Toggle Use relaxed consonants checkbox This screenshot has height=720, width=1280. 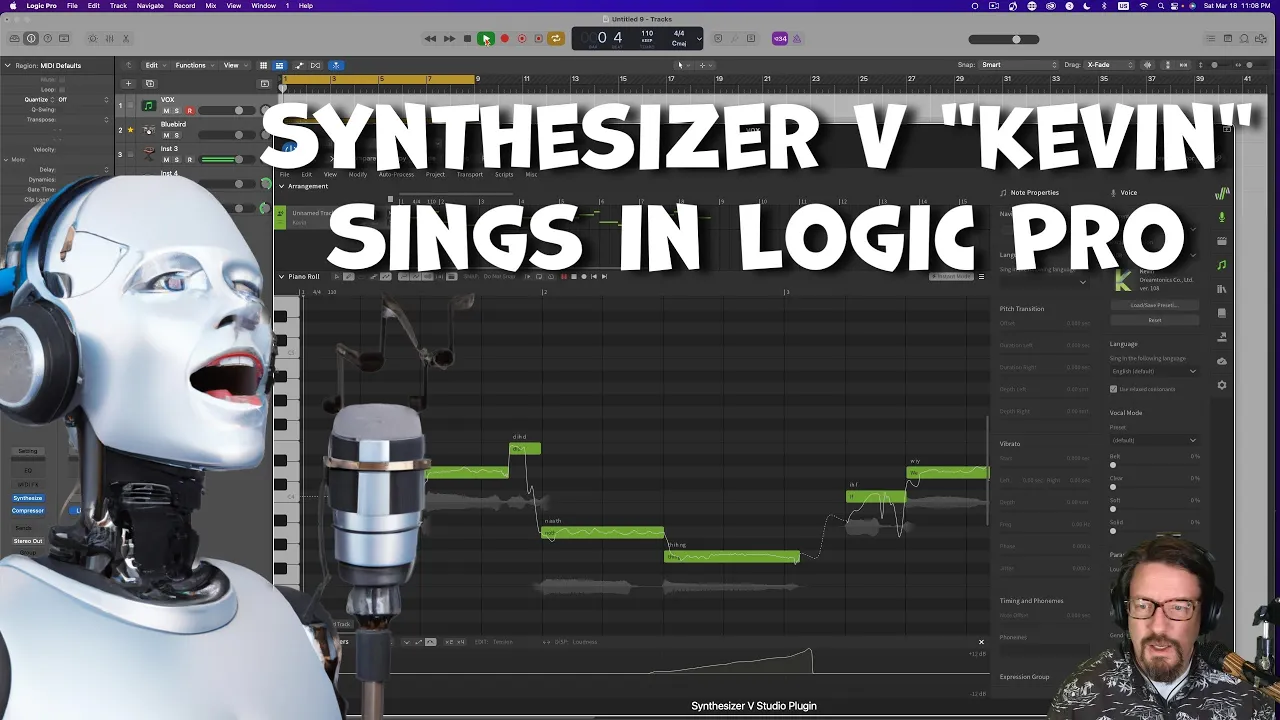point(1113,389)
